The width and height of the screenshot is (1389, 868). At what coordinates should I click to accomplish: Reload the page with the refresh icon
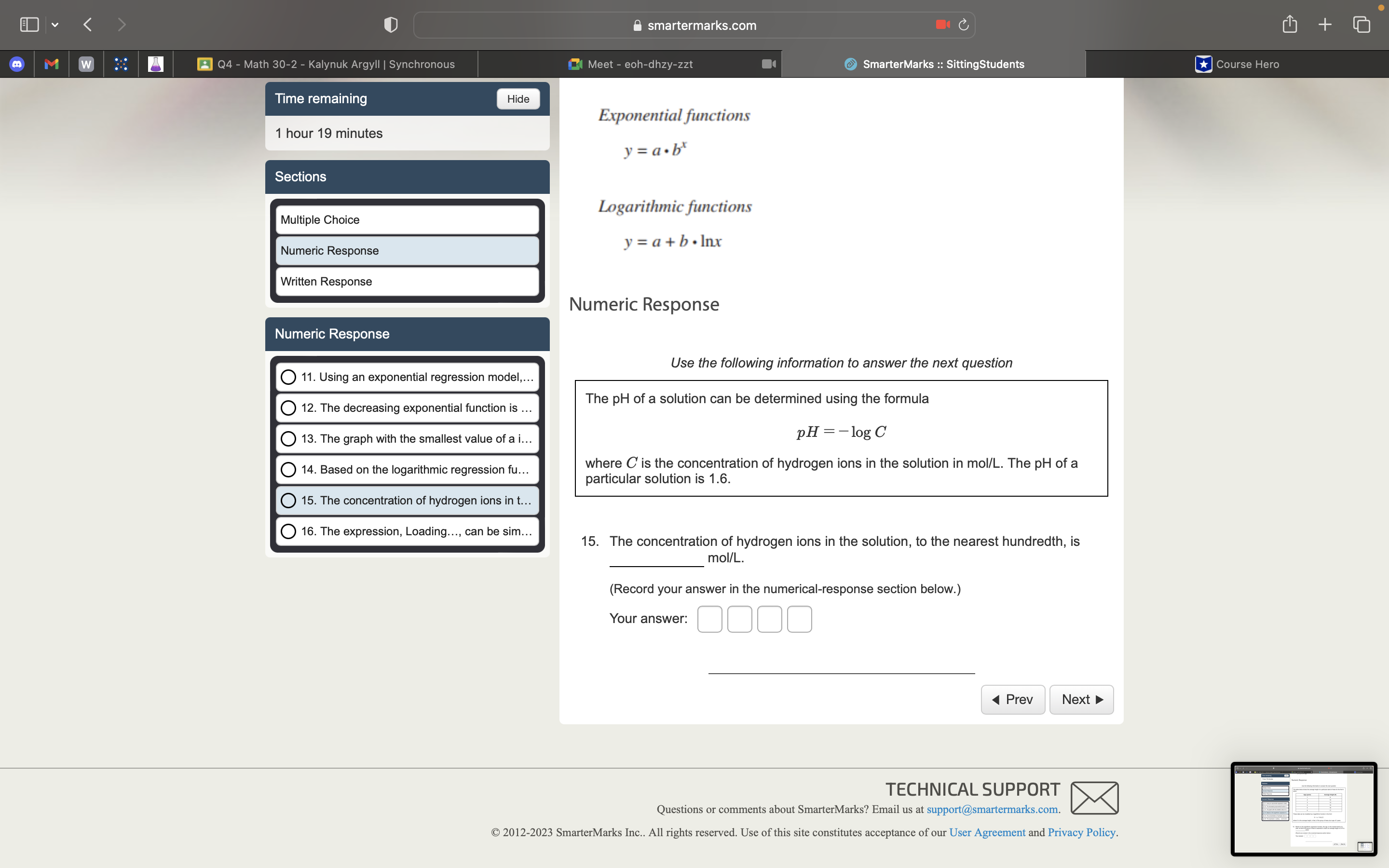pyautogui.click(x=964, y=25)
